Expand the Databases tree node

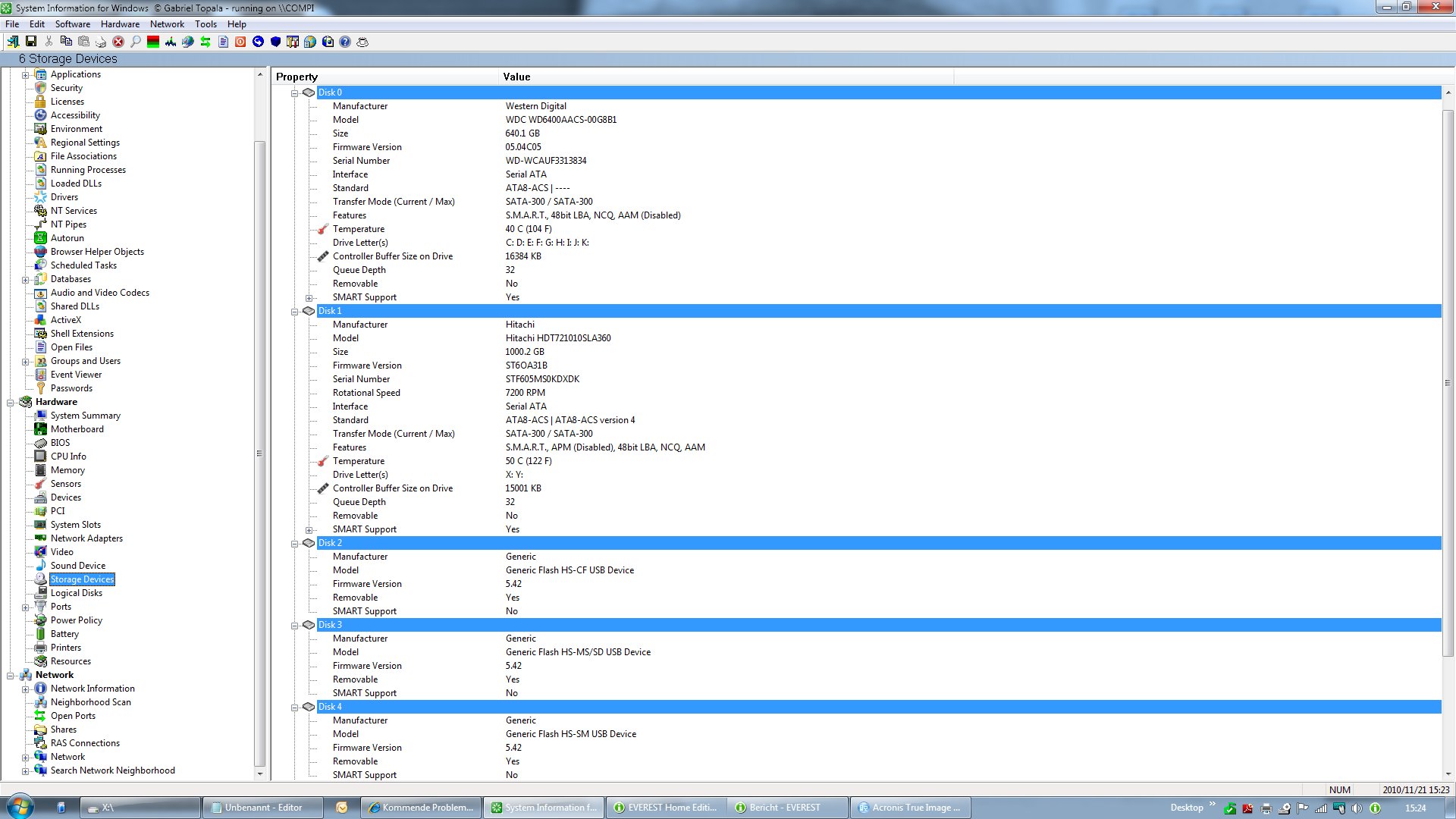pos(26,280)
